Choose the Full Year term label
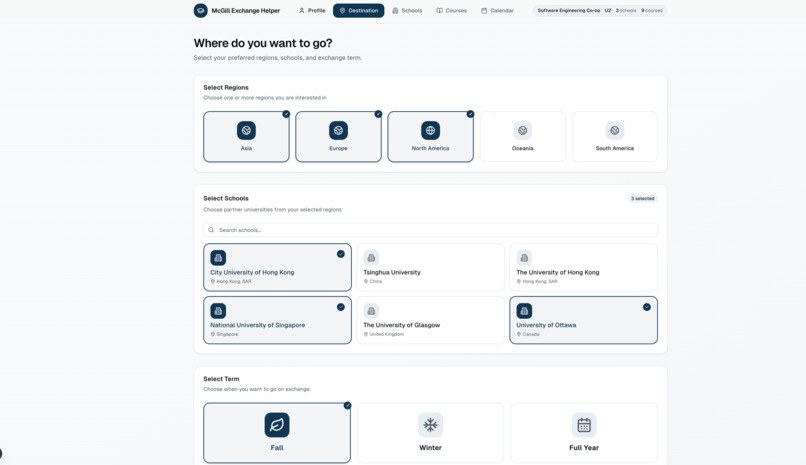 [584, 448]
